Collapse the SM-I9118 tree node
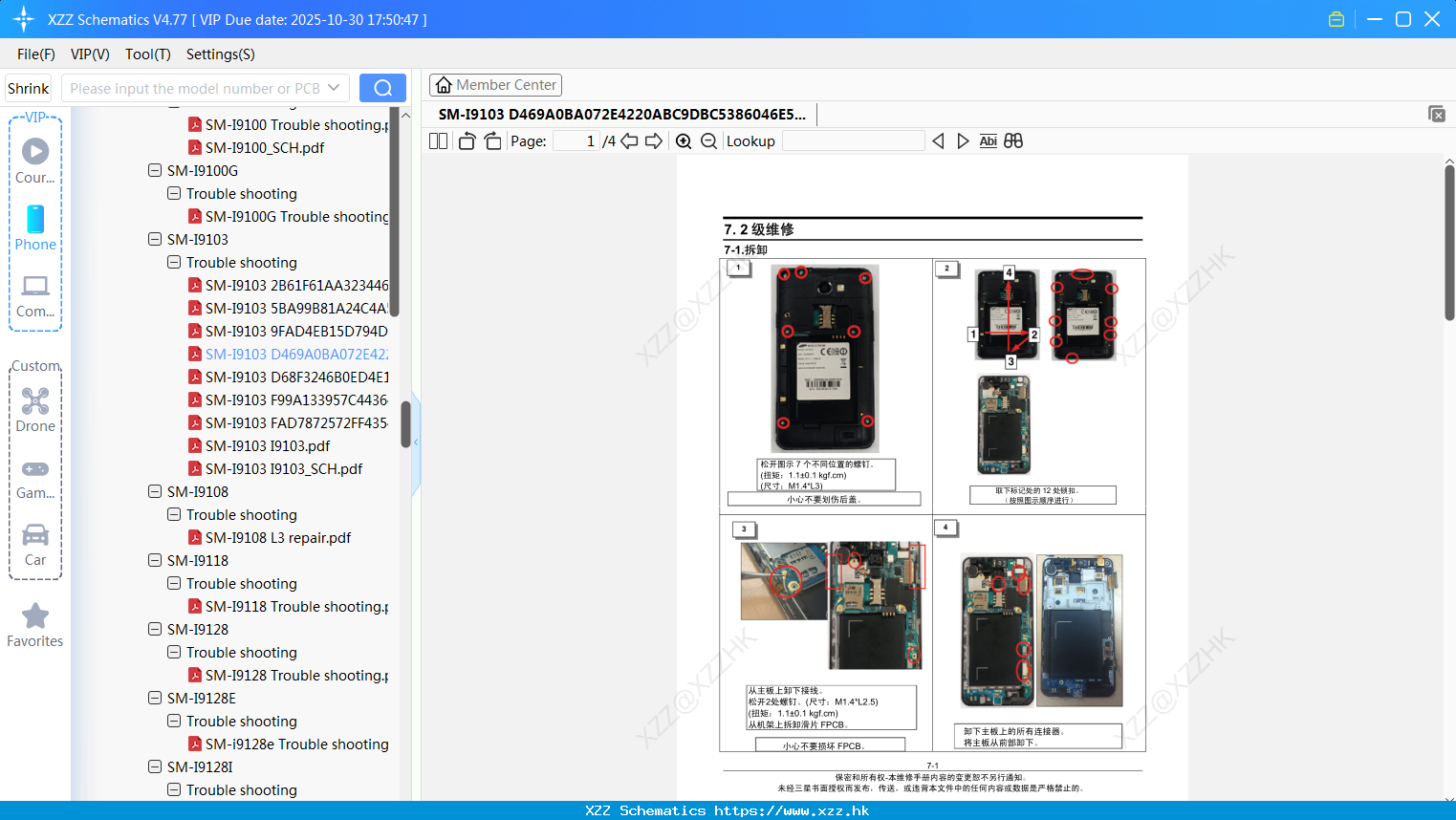This screenshot has height=820, width=1456. pyautogui.click(x=155, y=560)
